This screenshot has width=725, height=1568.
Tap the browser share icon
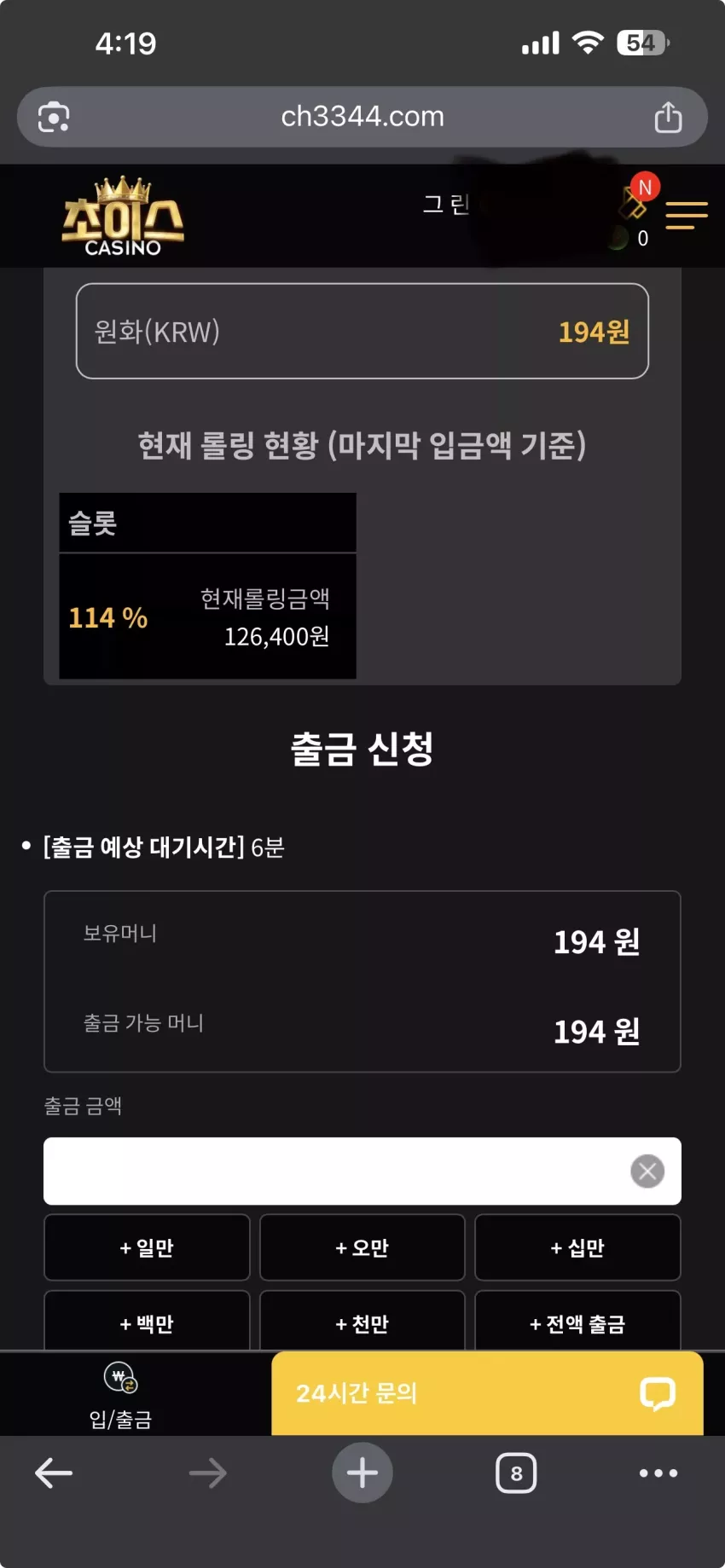point(668,117)
